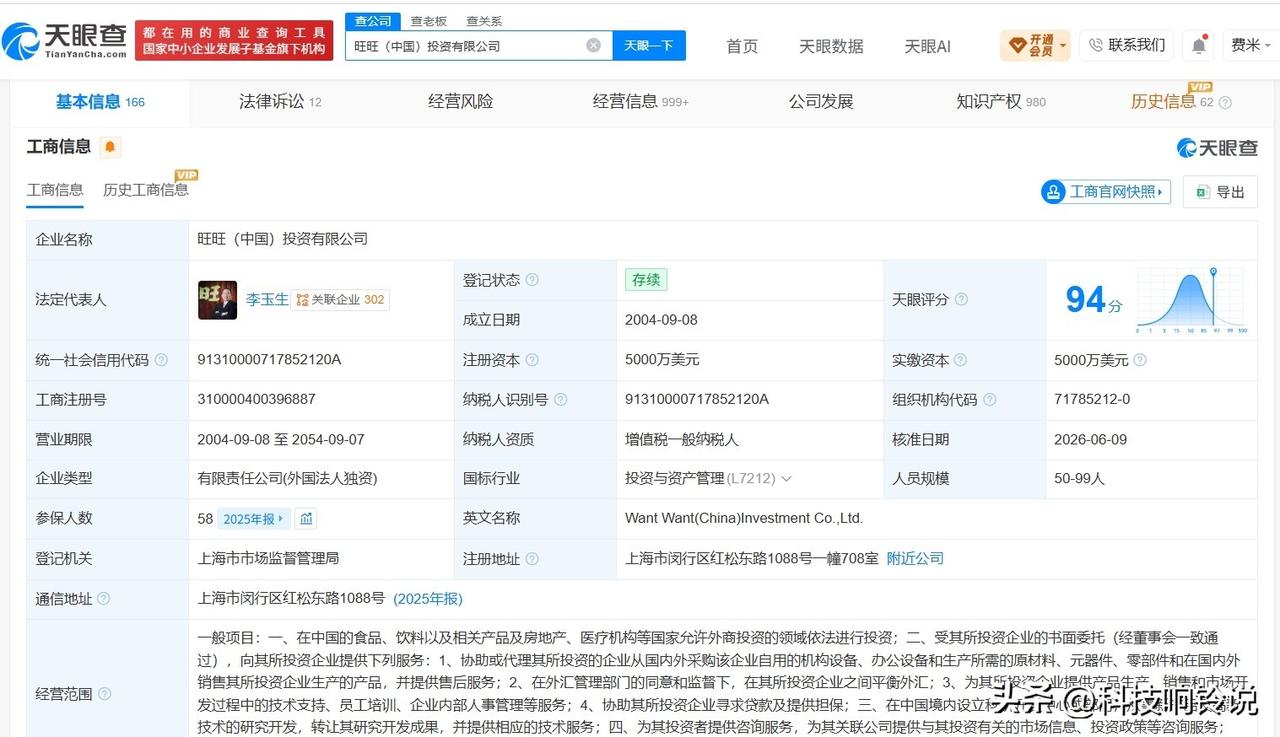This screenshot has height=737, width=1280.
Task: Select the 公司发展 tab
Action: [821, 102]
